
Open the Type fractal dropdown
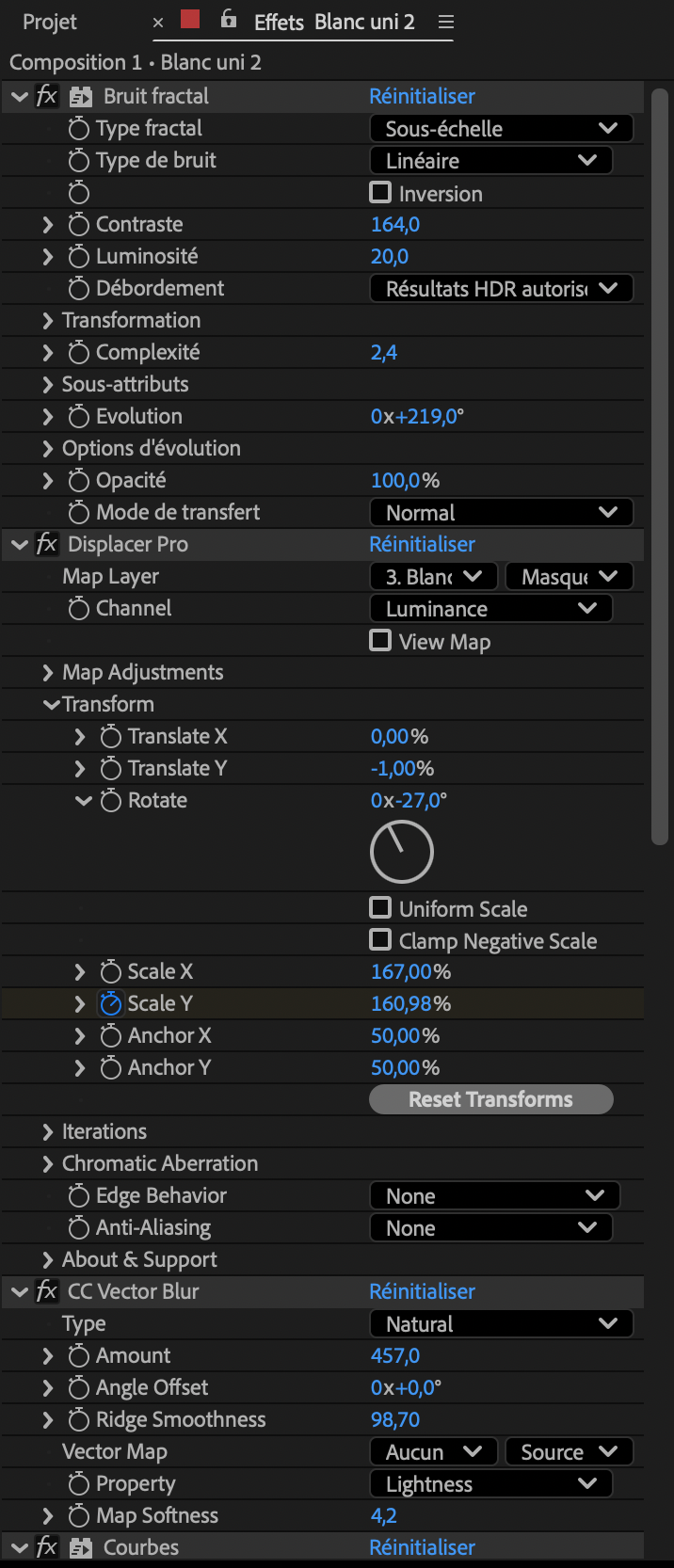coord(501,129)
